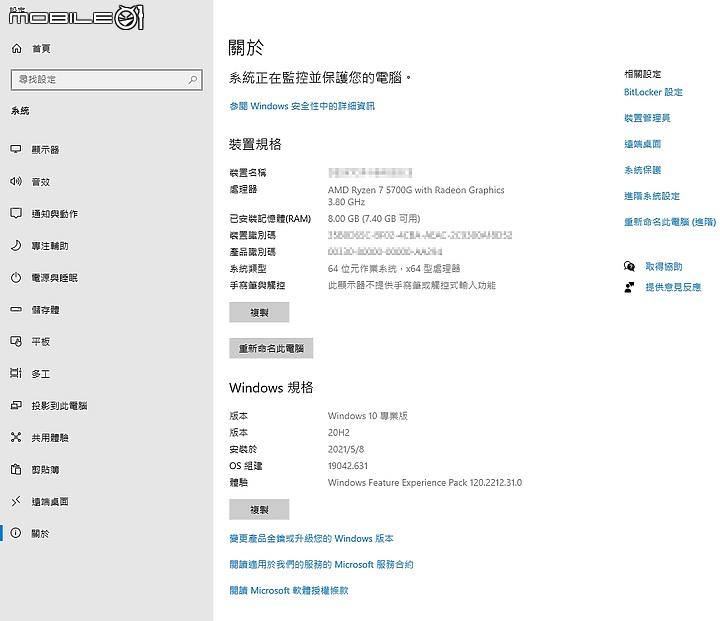Select 多工 text in the sidebar
This screenshot has height=621, width=720.
[x=40, y=374]
